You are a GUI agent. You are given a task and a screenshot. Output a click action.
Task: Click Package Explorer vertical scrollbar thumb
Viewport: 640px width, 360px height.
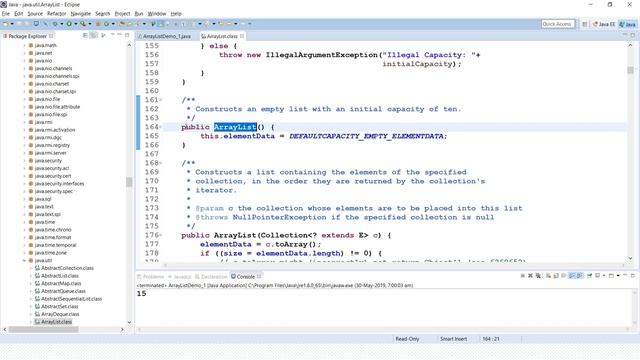point(129,182)
